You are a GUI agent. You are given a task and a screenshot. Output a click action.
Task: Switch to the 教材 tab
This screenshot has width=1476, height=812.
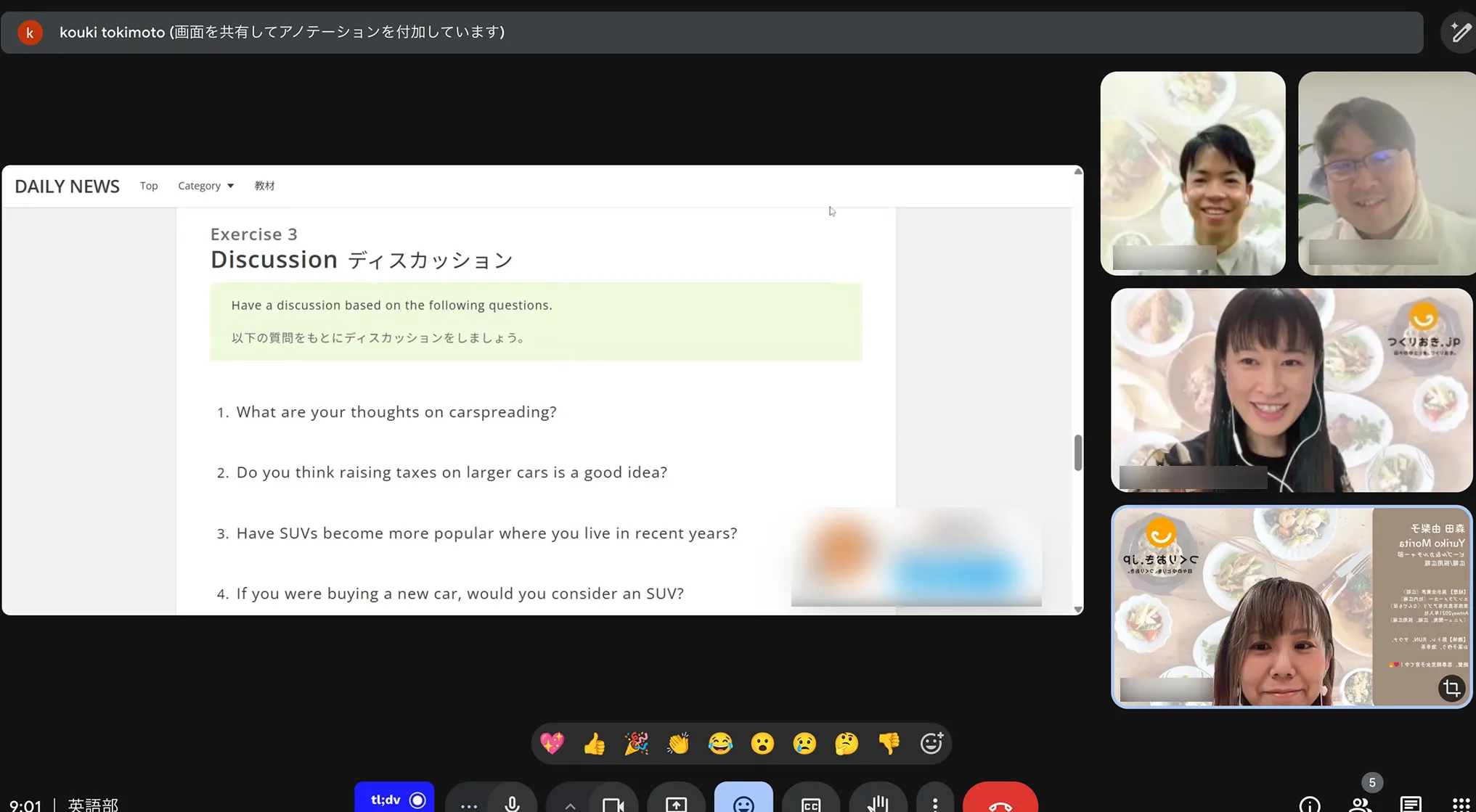tap(264, 186)
